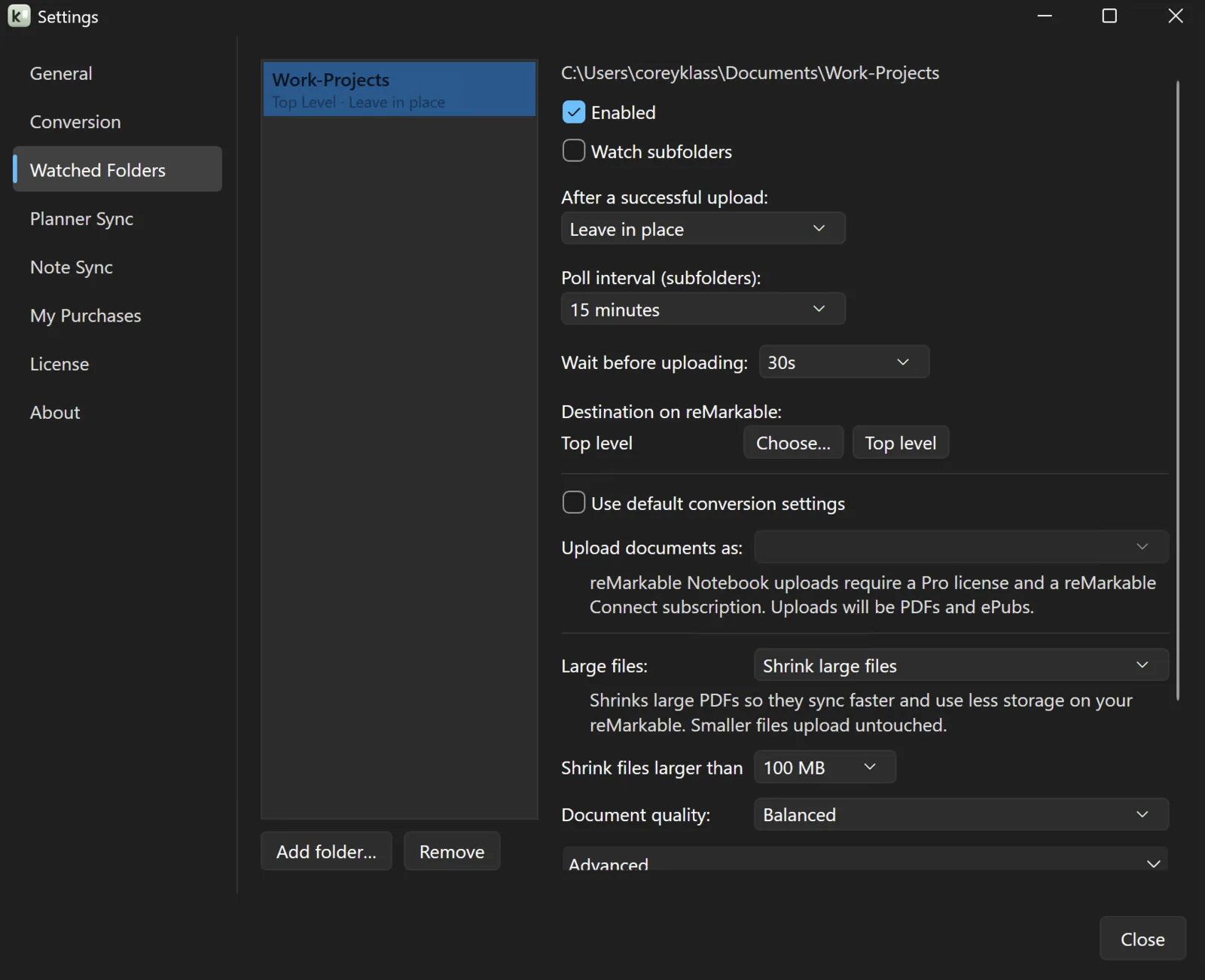Open the About section
The width and height of the screenshot is (1205, 980).
117,413
